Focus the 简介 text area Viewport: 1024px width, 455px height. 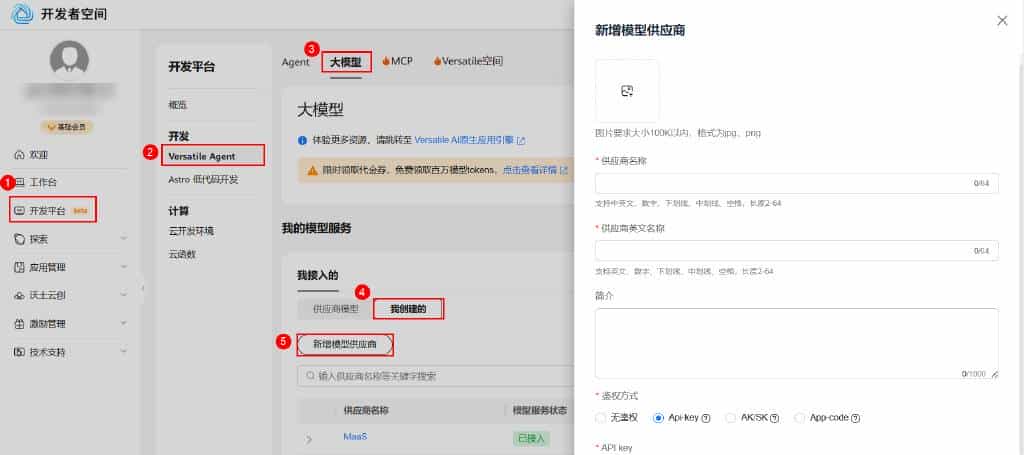[796, 344]
